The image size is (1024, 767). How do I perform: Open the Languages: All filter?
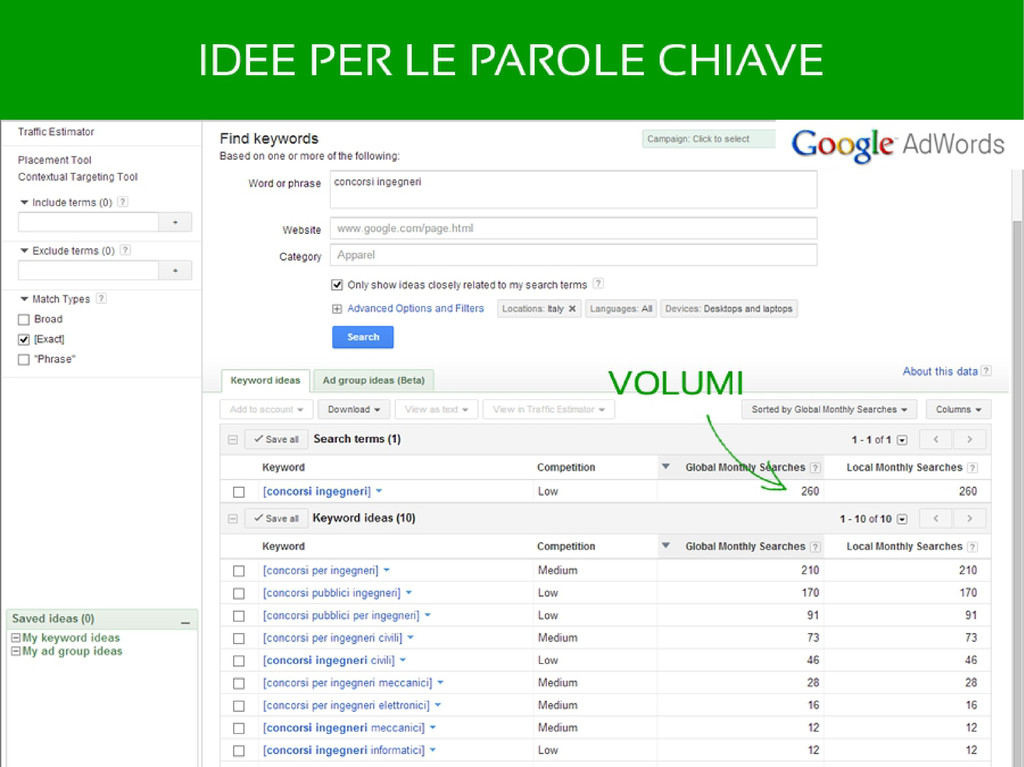pos(620,309)
